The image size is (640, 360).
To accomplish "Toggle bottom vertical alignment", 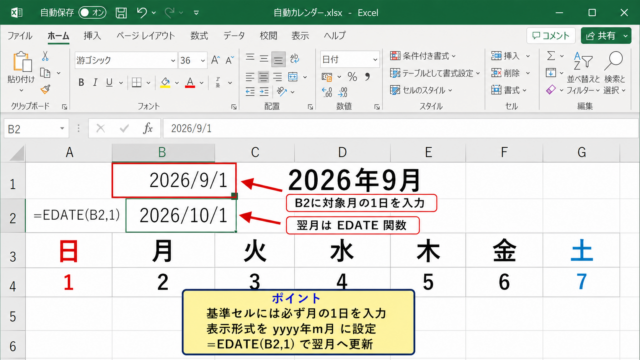I will [x=278, y=60].
